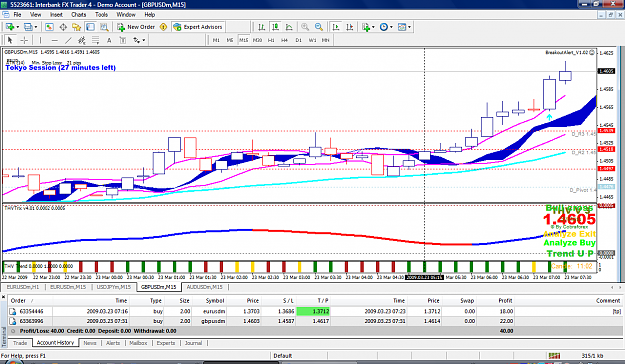
Task: Expand the Arrows tool dropdown arrow
Action: pos(143,40)
